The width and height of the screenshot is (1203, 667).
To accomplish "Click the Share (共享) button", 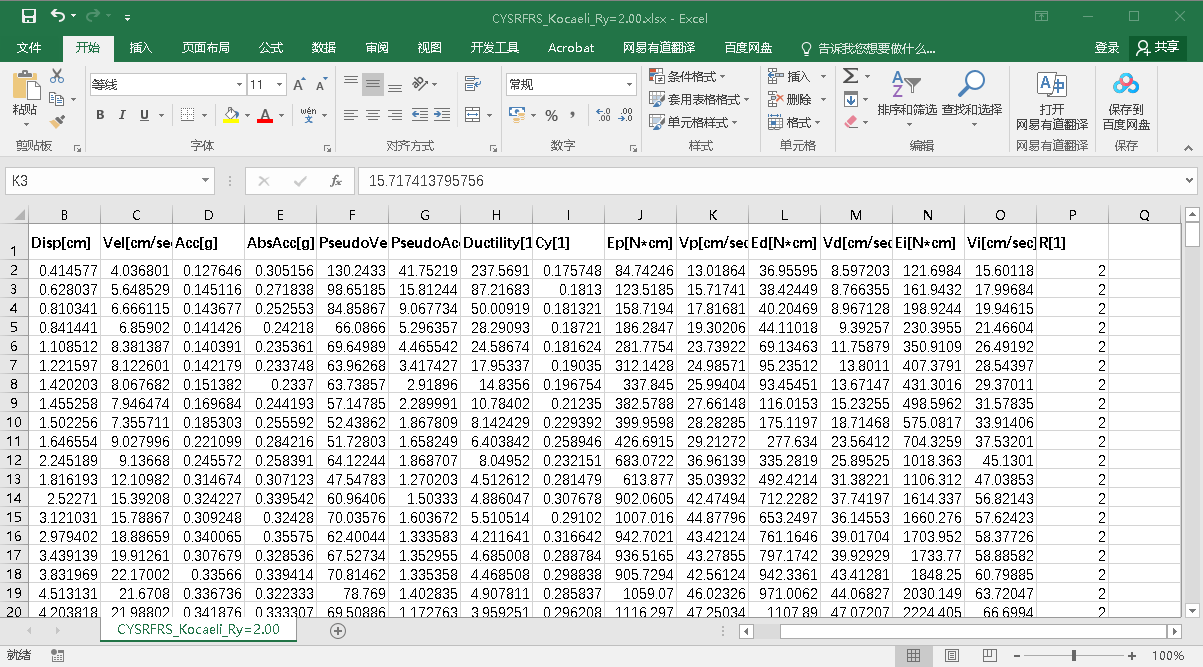I will pos(1157,48).
